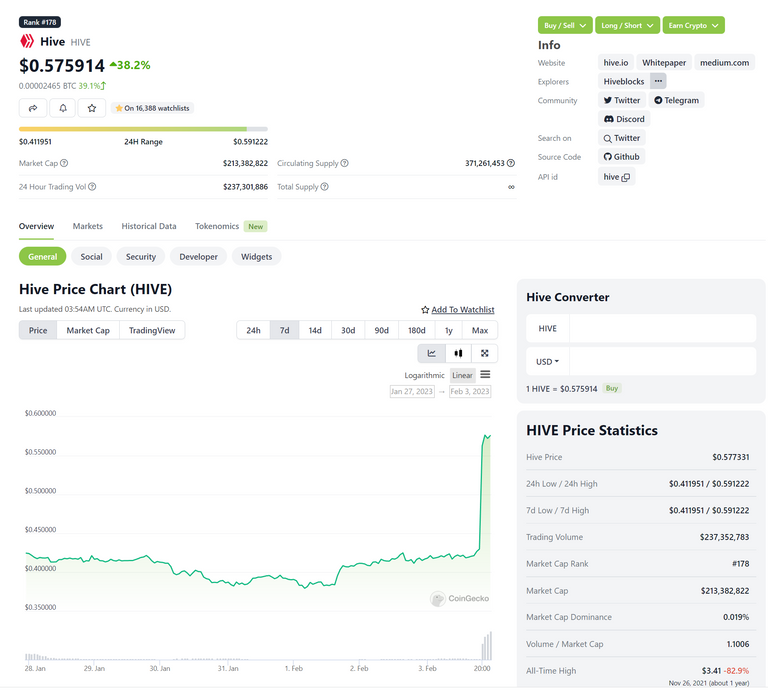Screen dimensions: 768x691
Task: Show TradingView chart mode
Action: tap(152, 331)
